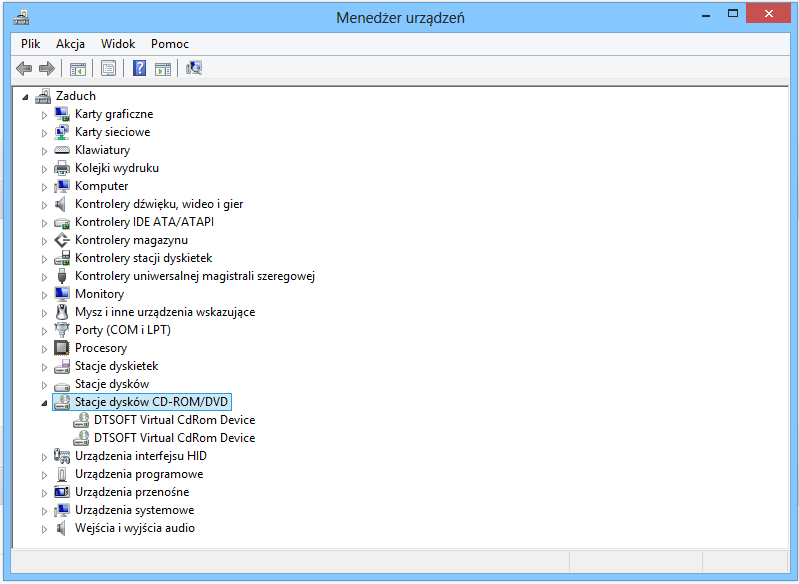Click the Wejścia i wyjścia audio icon

click(x=61, y=528)
